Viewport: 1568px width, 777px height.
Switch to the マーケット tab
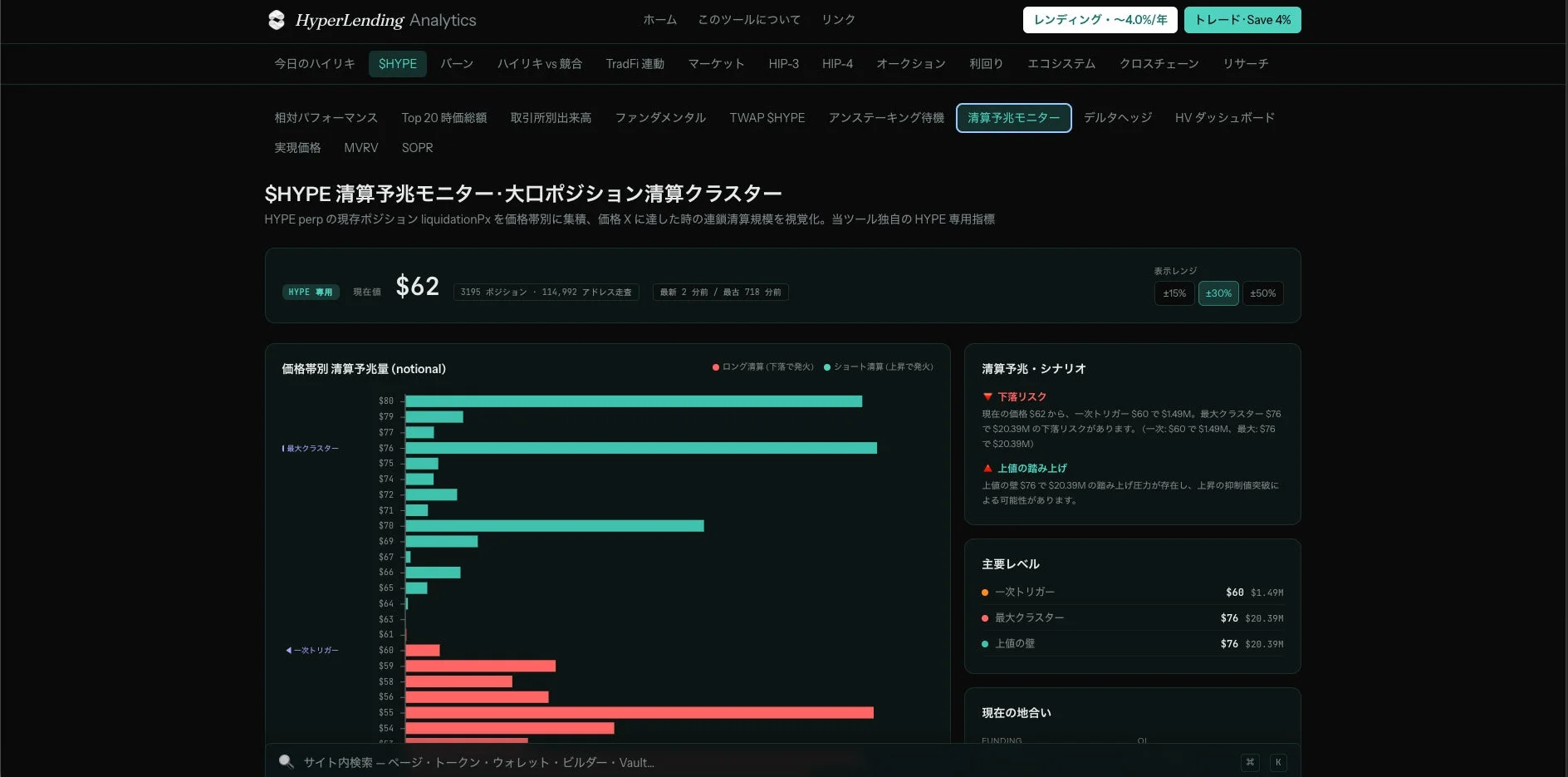click(x=716, y=64)
